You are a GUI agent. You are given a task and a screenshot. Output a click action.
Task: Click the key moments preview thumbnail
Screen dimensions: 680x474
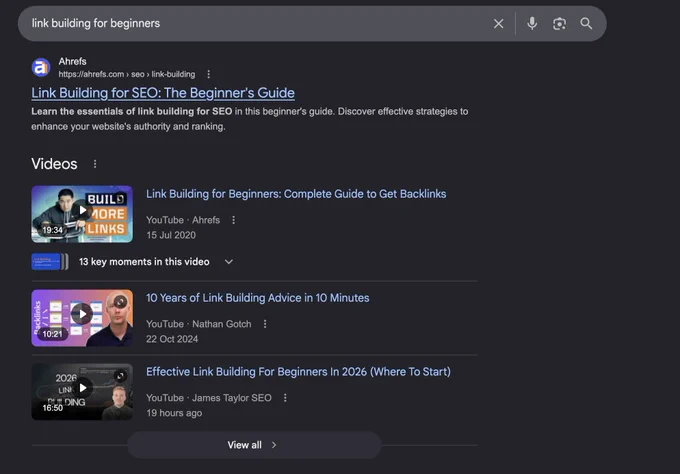(x=49, y=262)
